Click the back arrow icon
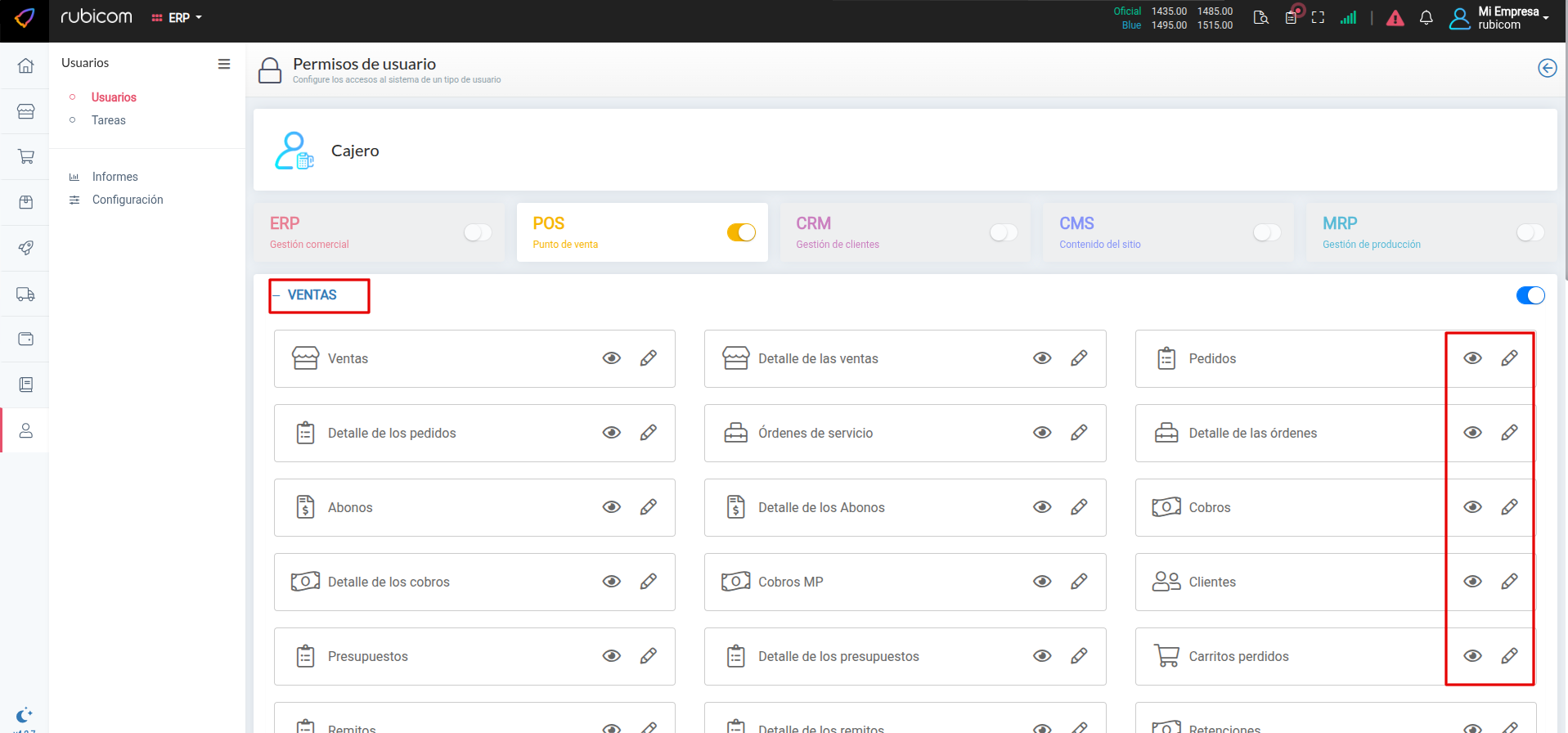This screenshot has height=733, width=1568. point(1547,68)
